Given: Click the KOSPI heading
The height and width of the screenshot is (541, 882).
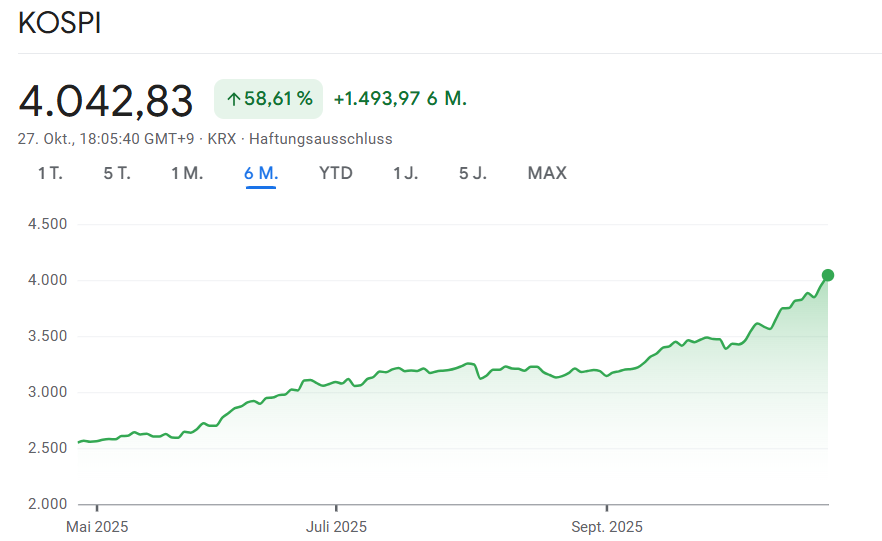Looking at the screenshot, I should pyautogui.click(x=60, y=24).
